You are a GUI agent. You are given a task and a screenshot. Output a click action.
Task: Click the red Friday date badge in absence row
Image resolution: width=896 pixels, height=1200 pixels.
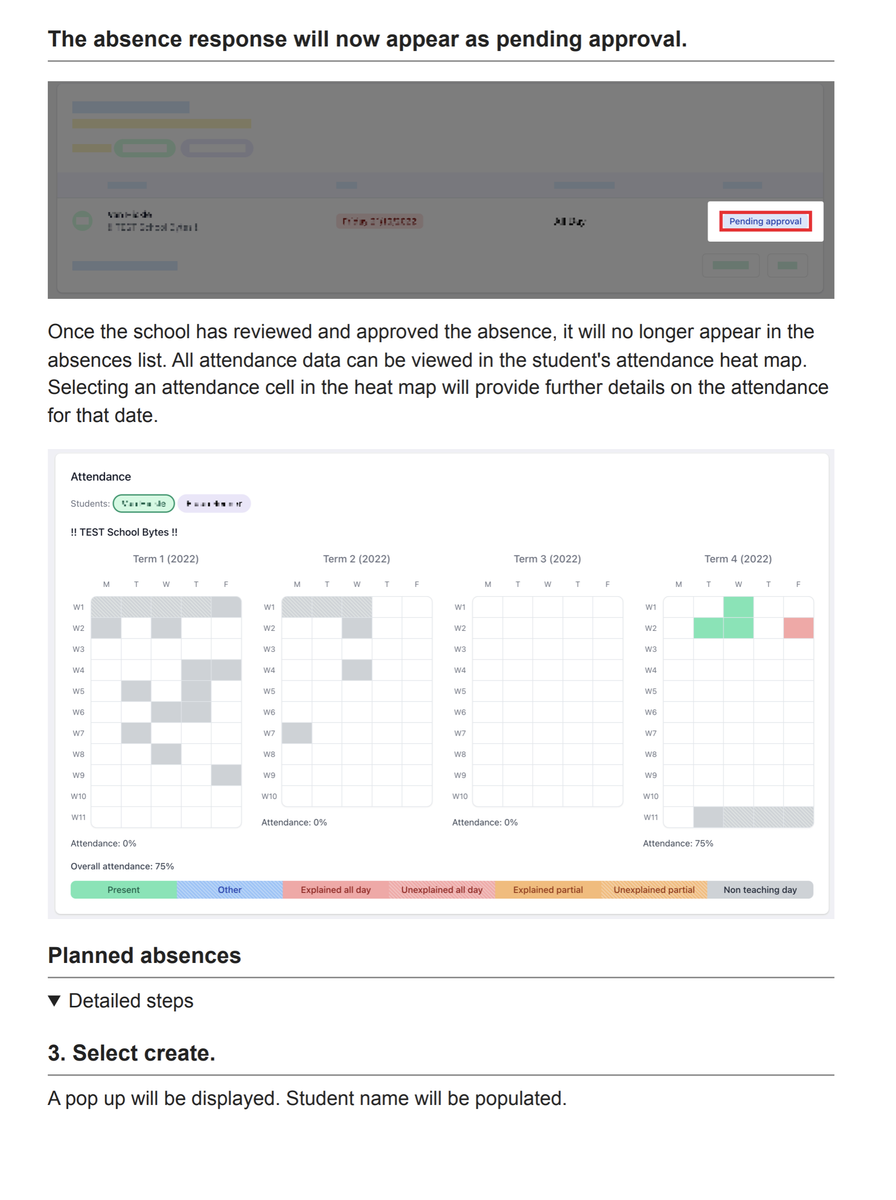point(379,221)
